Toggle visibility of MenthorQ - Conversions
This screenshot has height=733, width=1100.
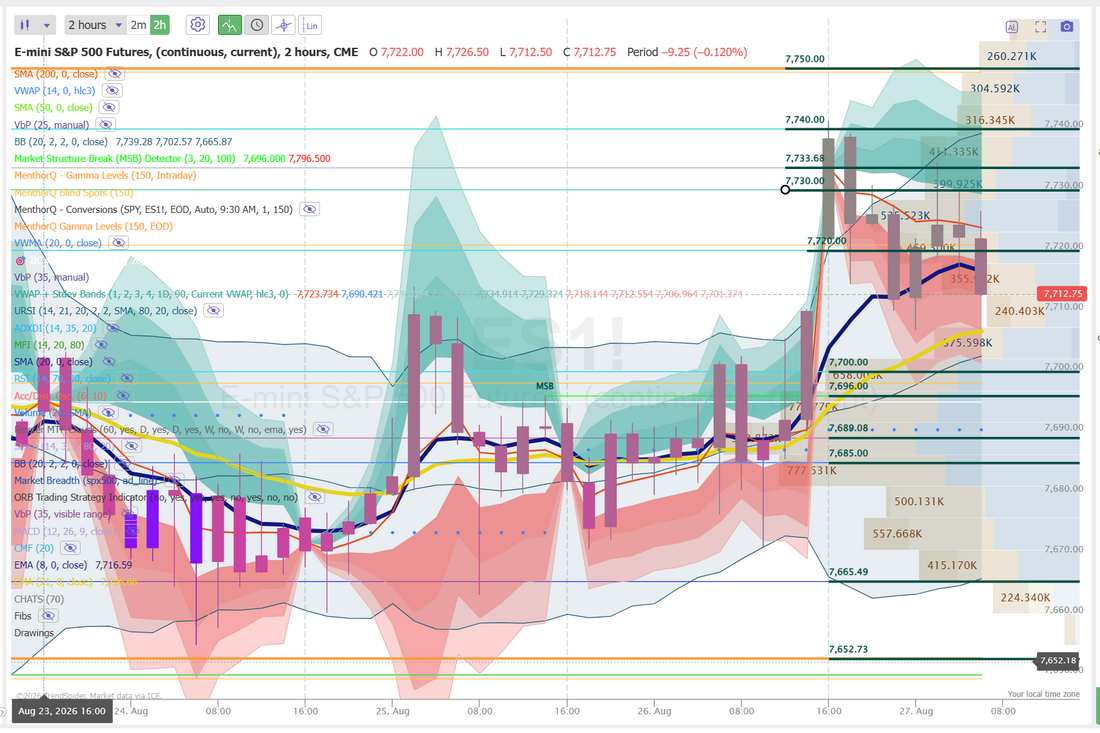click(x=309, y=209)
